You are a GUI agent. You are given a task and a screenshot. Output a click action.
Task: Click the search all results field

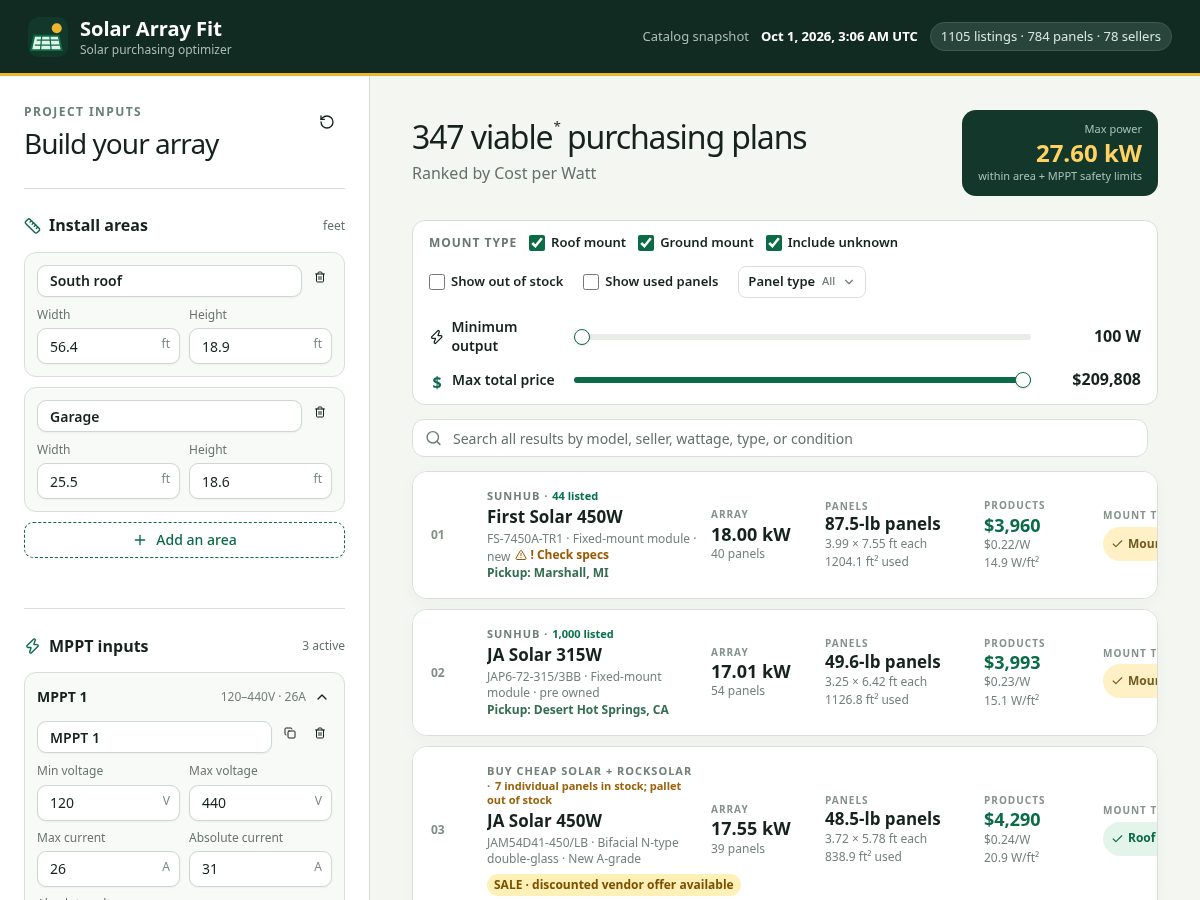coord(780,438)
